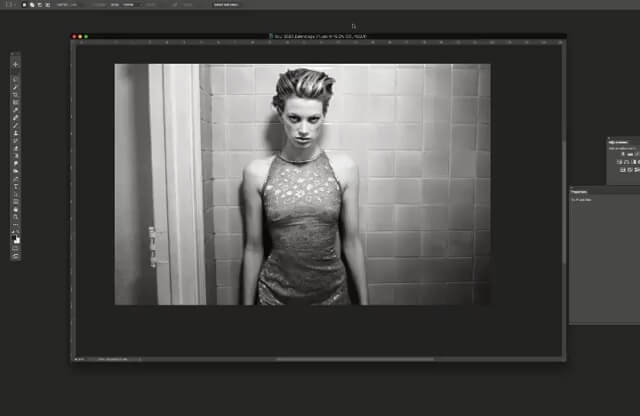Toggle Quick Mask mode in toolbar
640x416 pixels.
click(16, 249)
